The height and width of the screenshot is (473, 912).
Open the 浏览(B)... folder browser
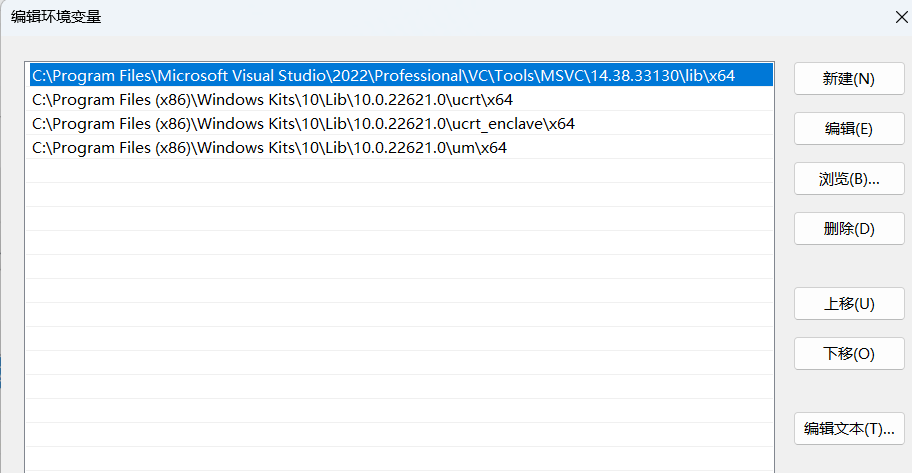pyautogui.click(x=849, y=179)
